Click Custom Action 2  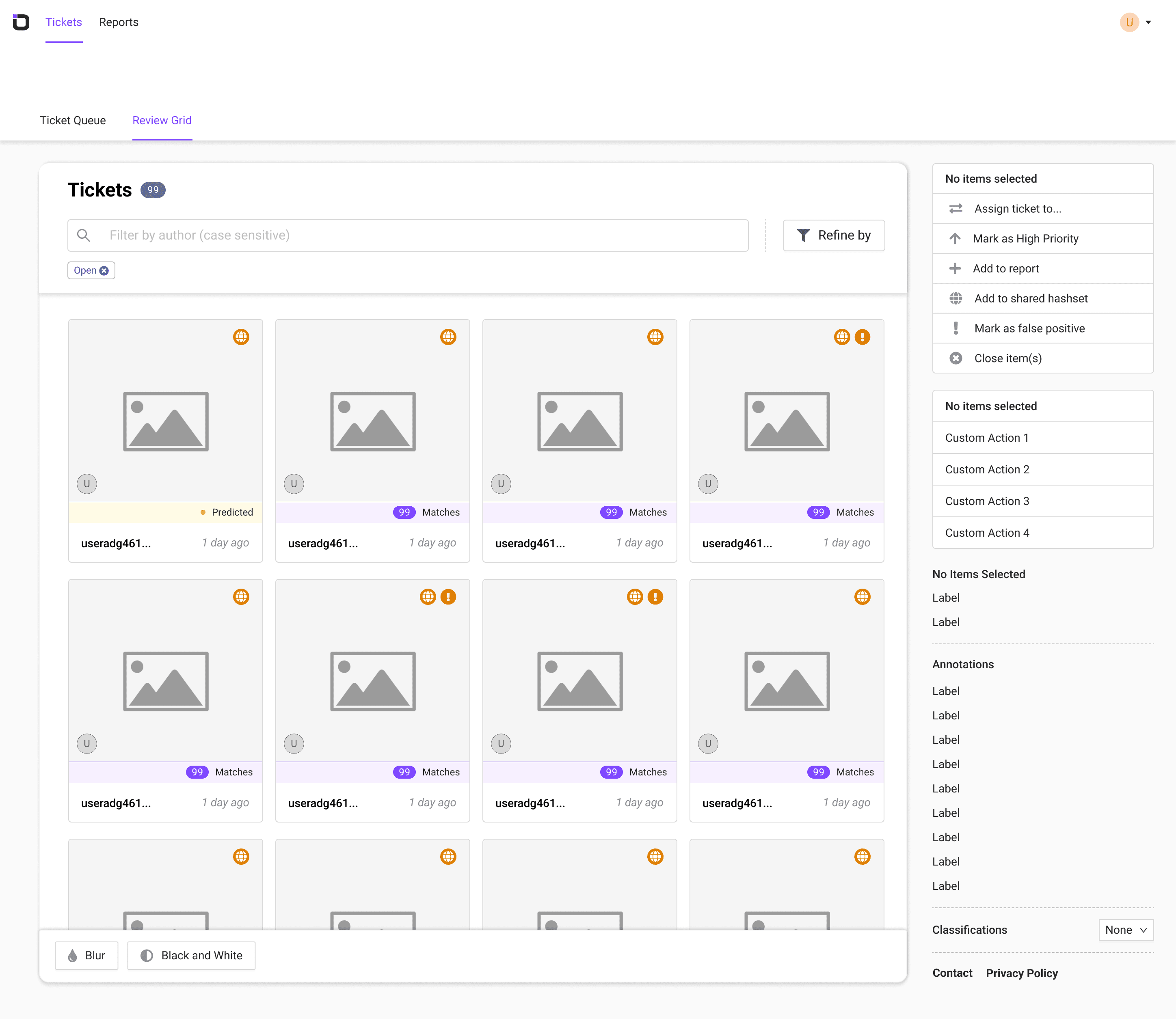[x=987, y=470]
